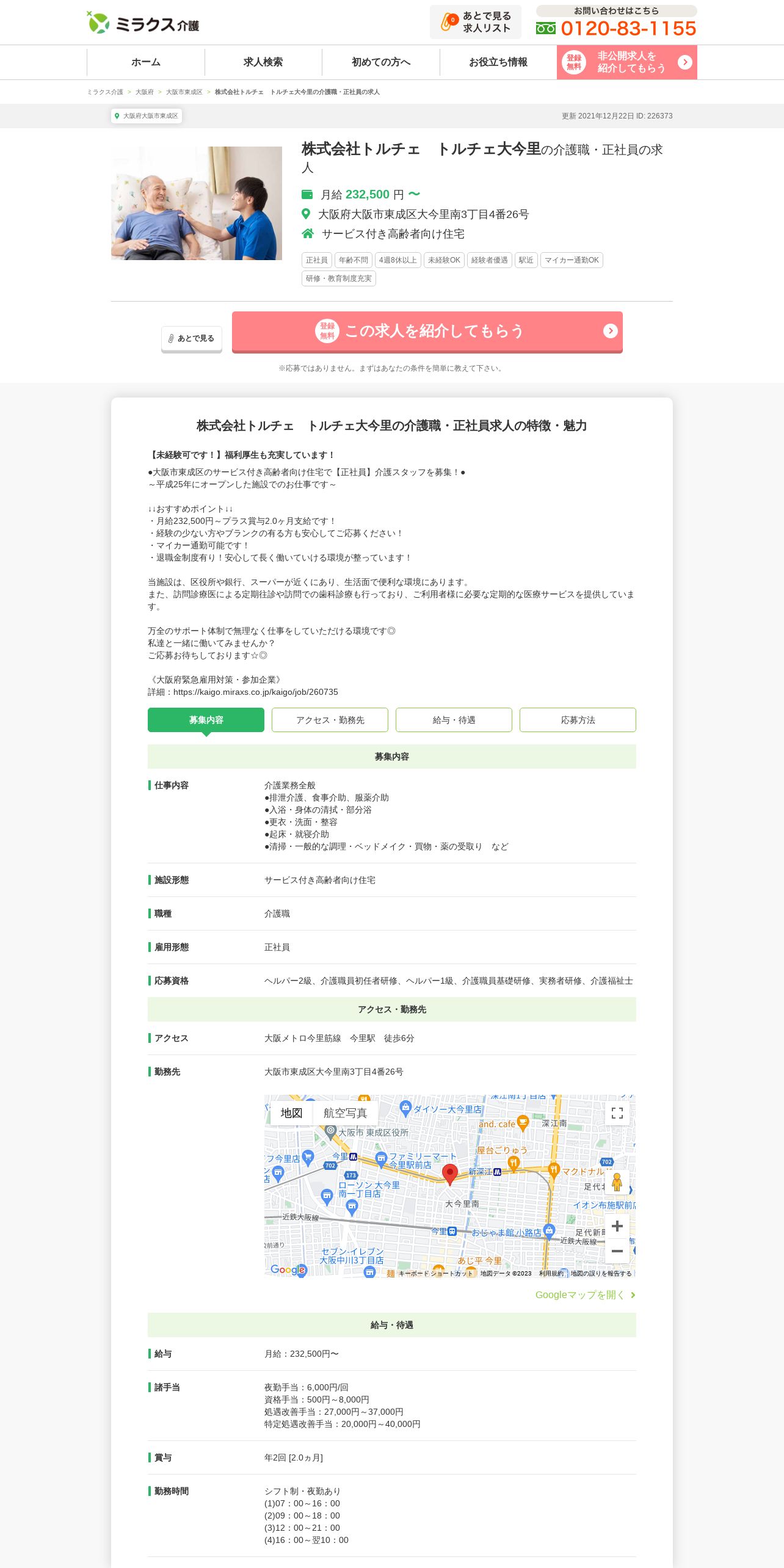
Task: Click arrow beside Googleマップを開く
Action: (633, 1295)
